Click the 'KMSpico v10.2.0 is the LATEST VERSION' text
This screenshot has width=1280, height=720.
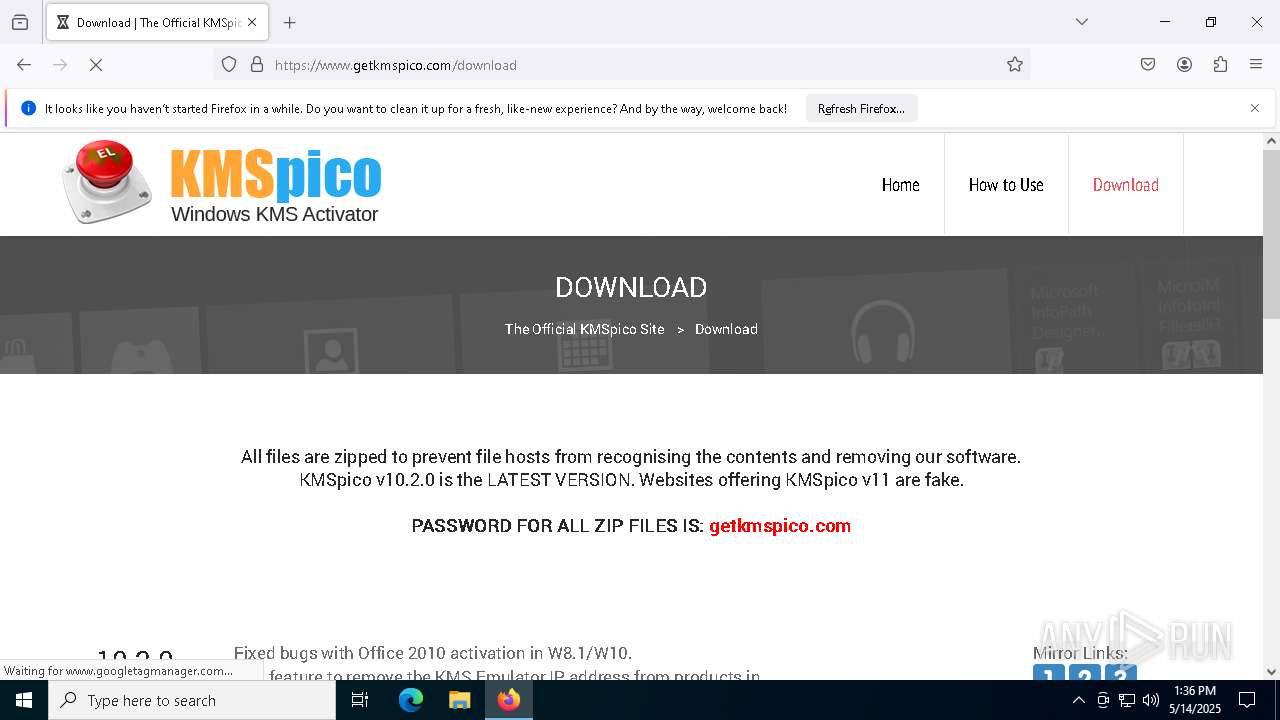click(x=466, y=480)
